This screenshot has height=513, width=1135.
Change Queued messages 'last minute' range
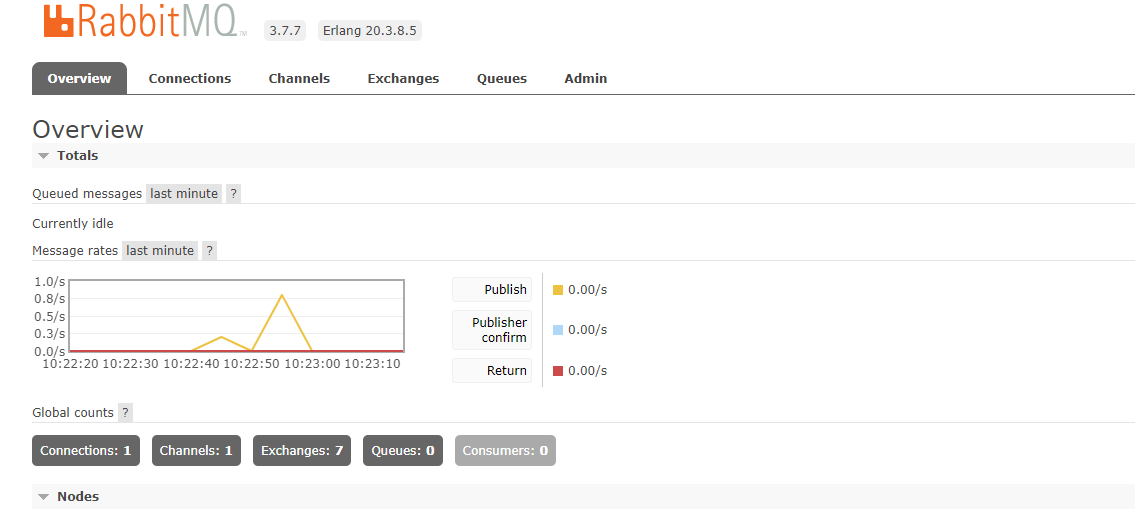coord(184,193)
